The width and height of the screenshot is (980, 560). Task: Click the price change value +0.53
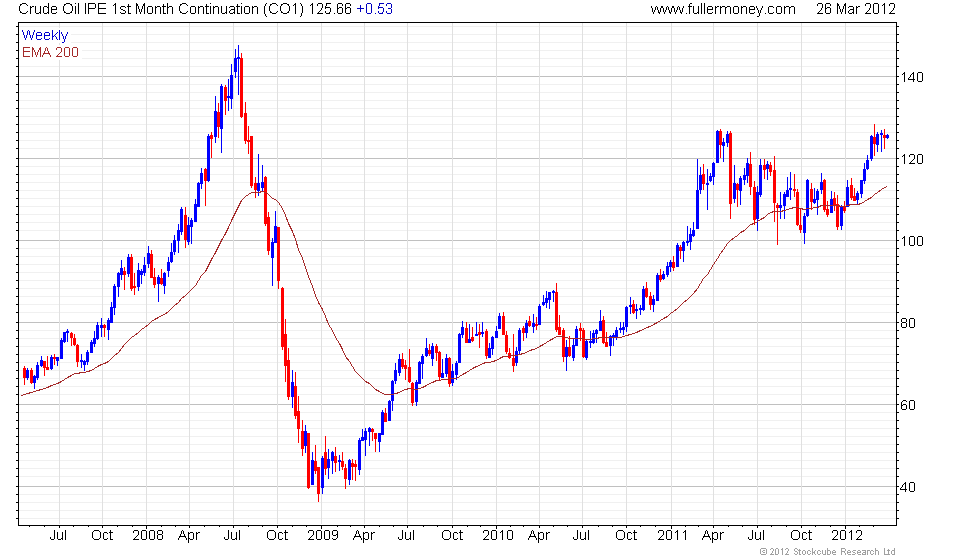point(374,9)
